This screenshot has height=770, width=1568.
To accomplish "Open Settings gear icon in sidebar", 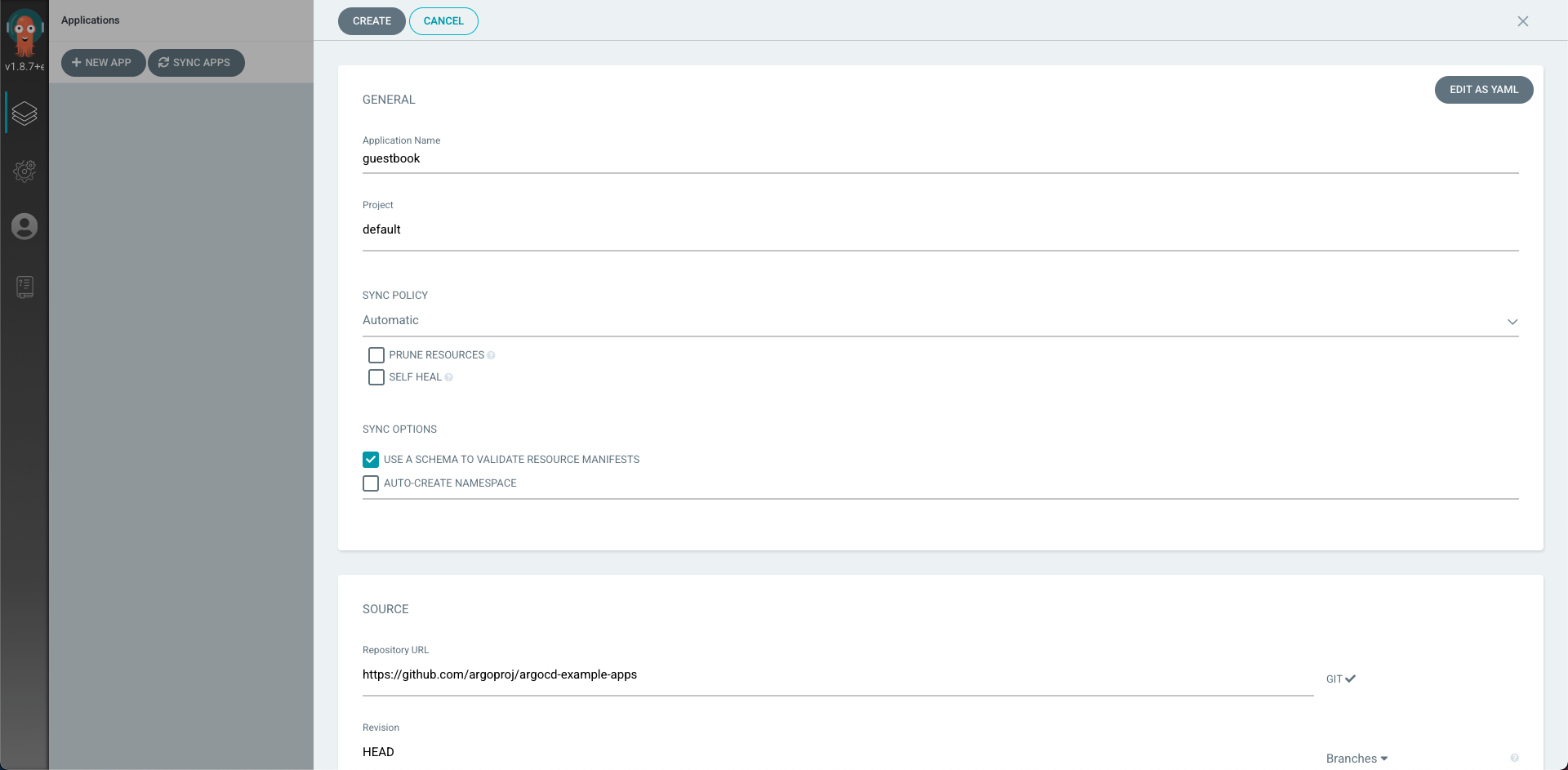I will [24, 171].
